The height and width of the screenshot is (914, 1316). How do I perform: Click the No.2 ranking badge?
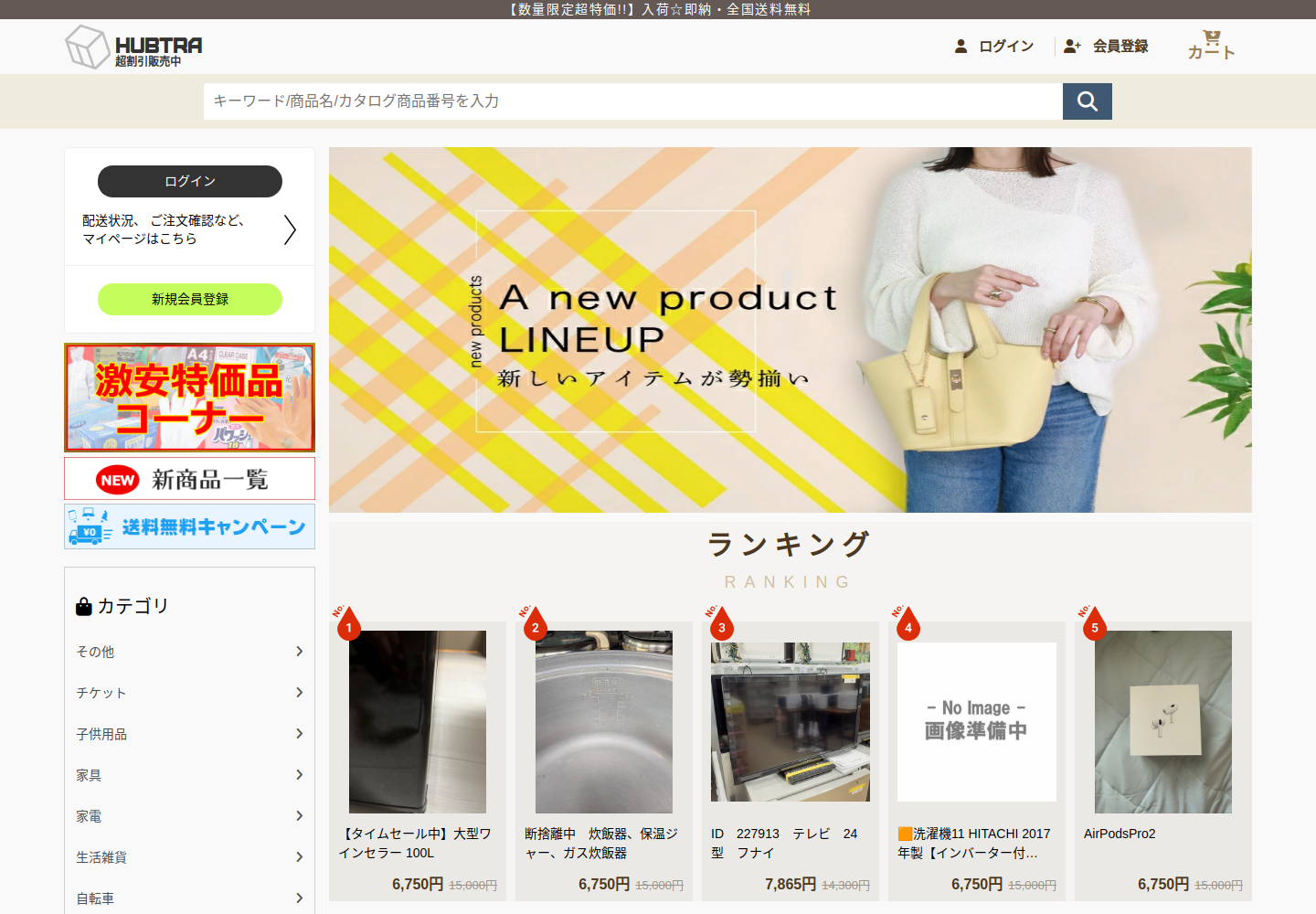[x=534, y=623]
